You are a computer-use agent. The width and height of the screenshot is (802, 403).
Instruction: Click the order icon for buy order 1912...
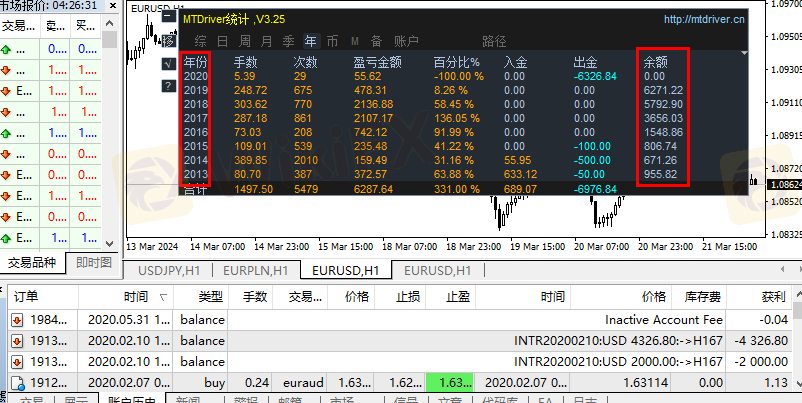click(x=17, y=383)
